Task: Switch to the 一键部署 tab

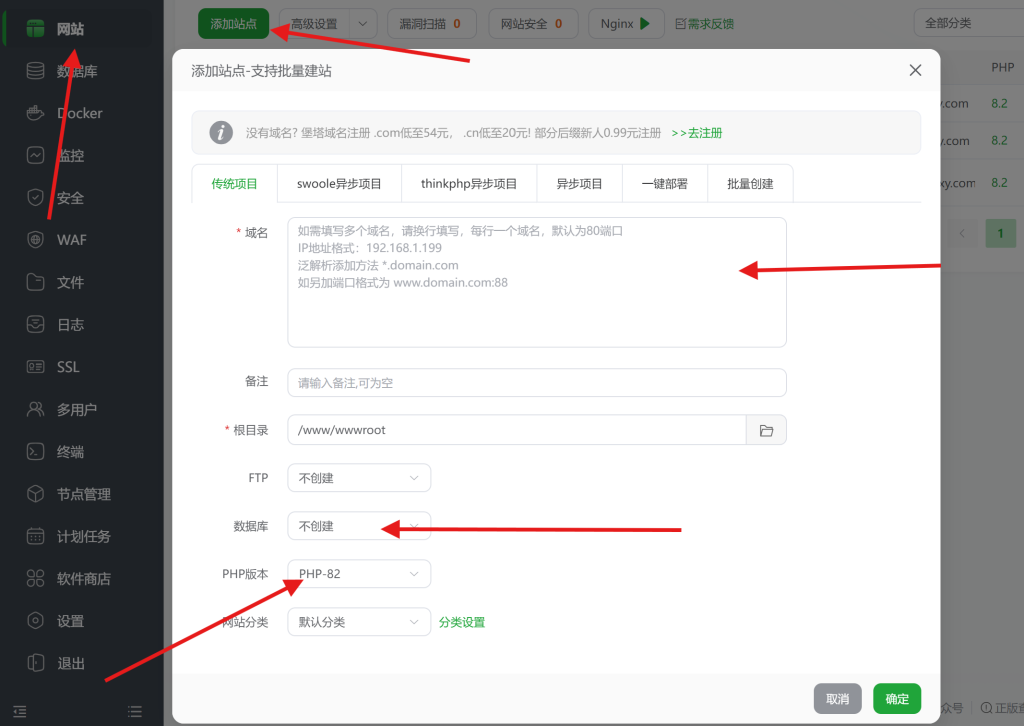Action: click(664, 183)
